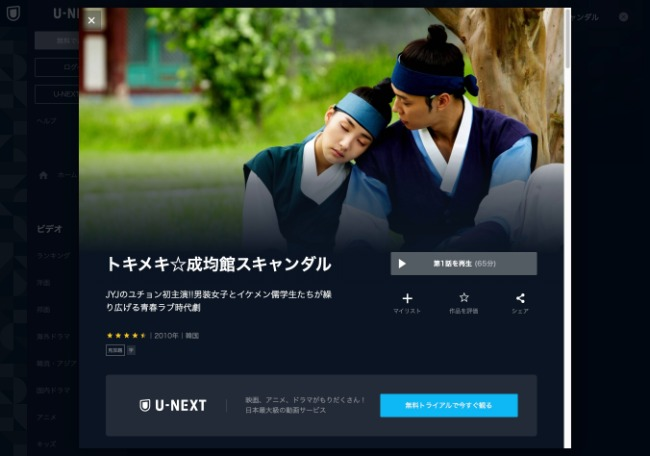Open the Home icon in sidebar
The image size is (650, 456).
[43, 175]
